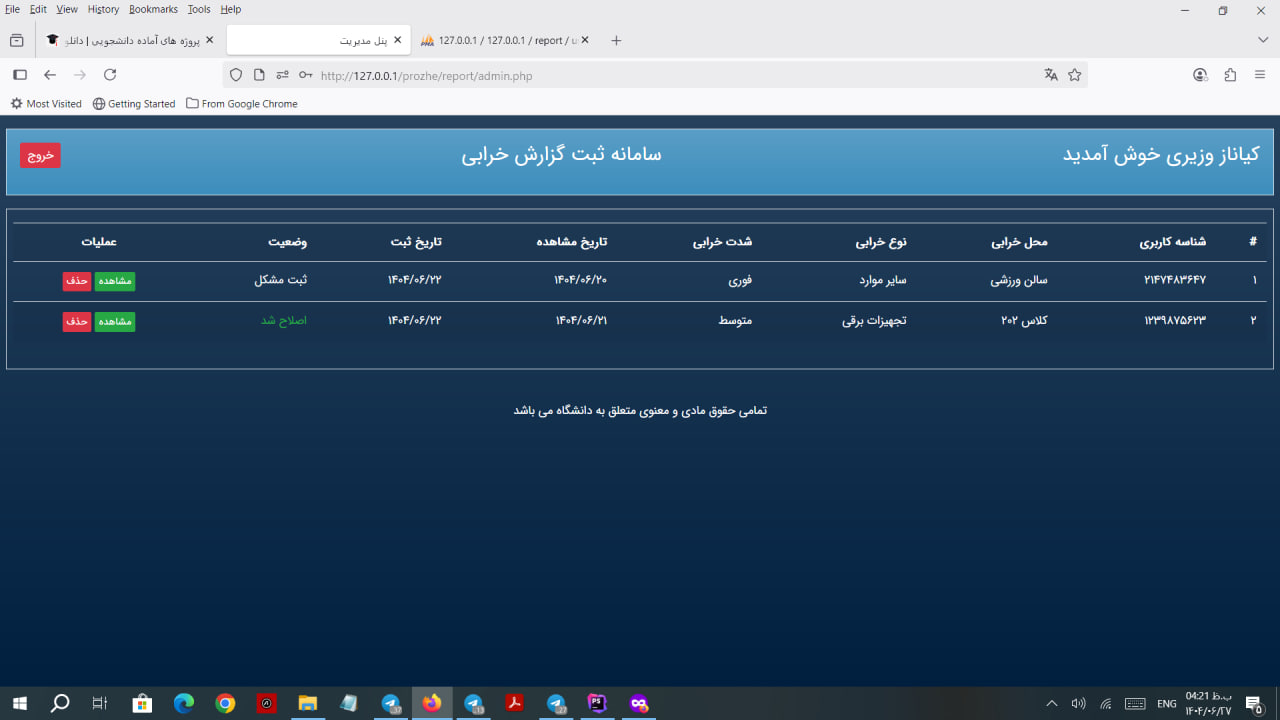This screenshot has height=720, width=1280.
Task: Open the Firefox Extensions puzzle icon
Action: tap(1230, 75)
